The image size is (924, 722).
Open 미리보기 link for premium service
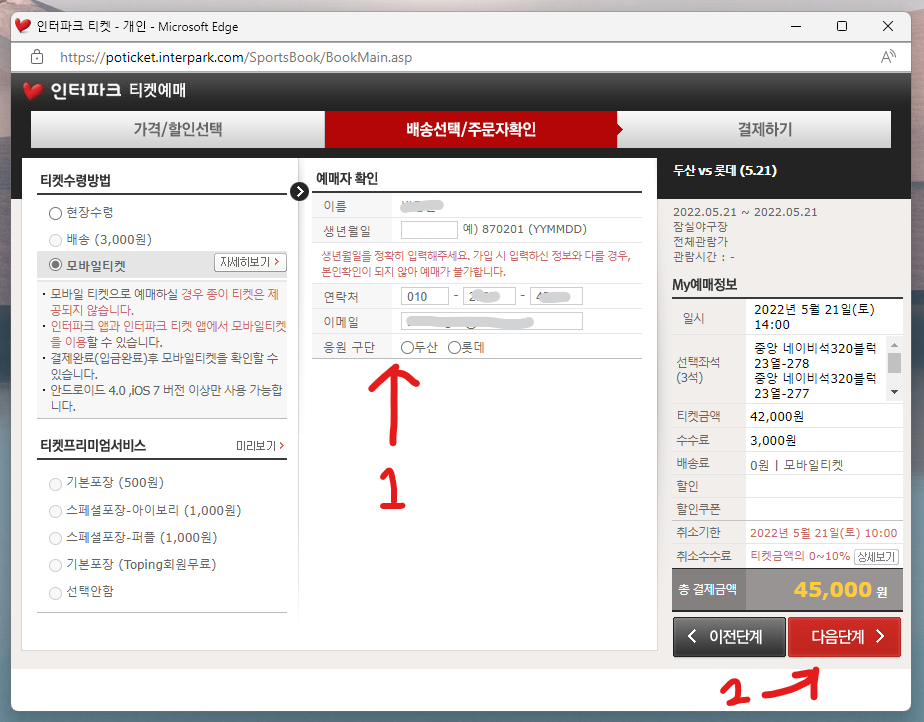point(260,446)
